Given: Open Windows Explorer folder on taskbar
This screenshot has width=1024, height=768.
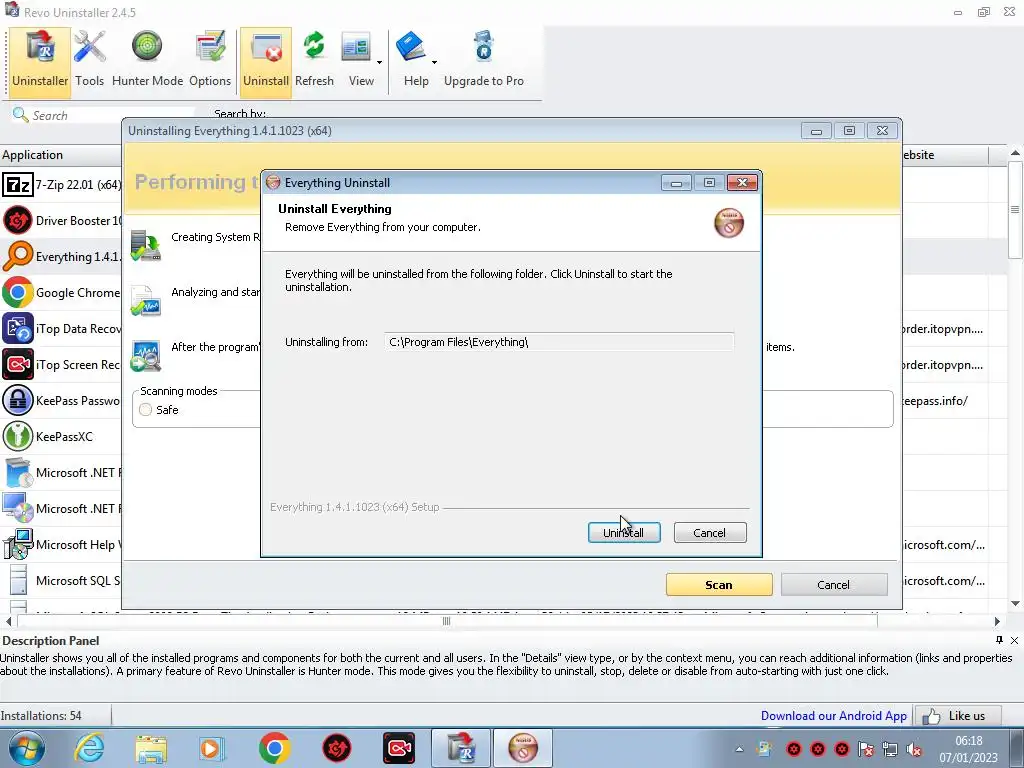Looking at the screenshot, I should 151,748.
